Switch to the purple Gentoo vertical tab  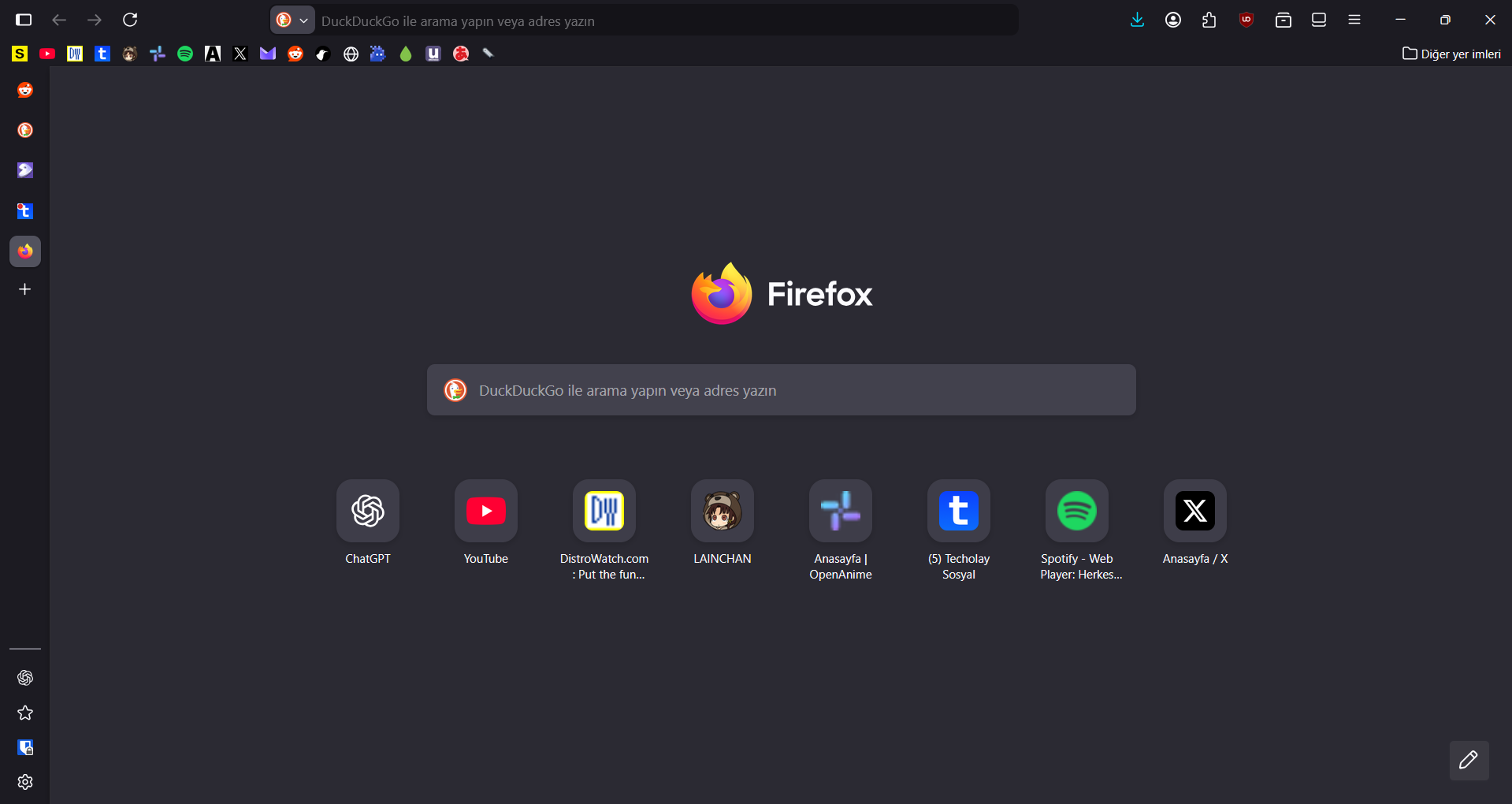pos(25,170)
